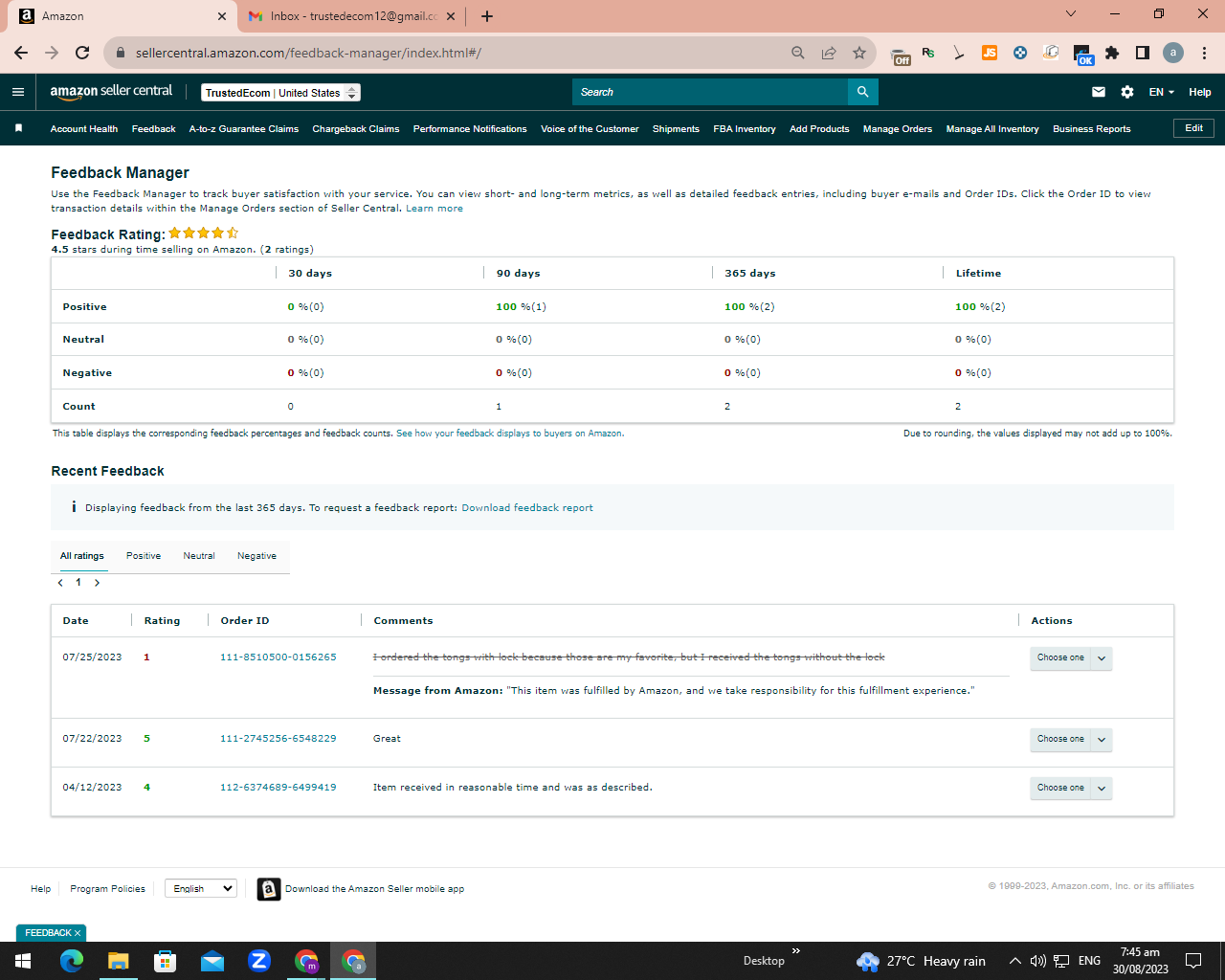Click the share page icon in address bar
1225x980 pixels.
[x=829, y=53]
